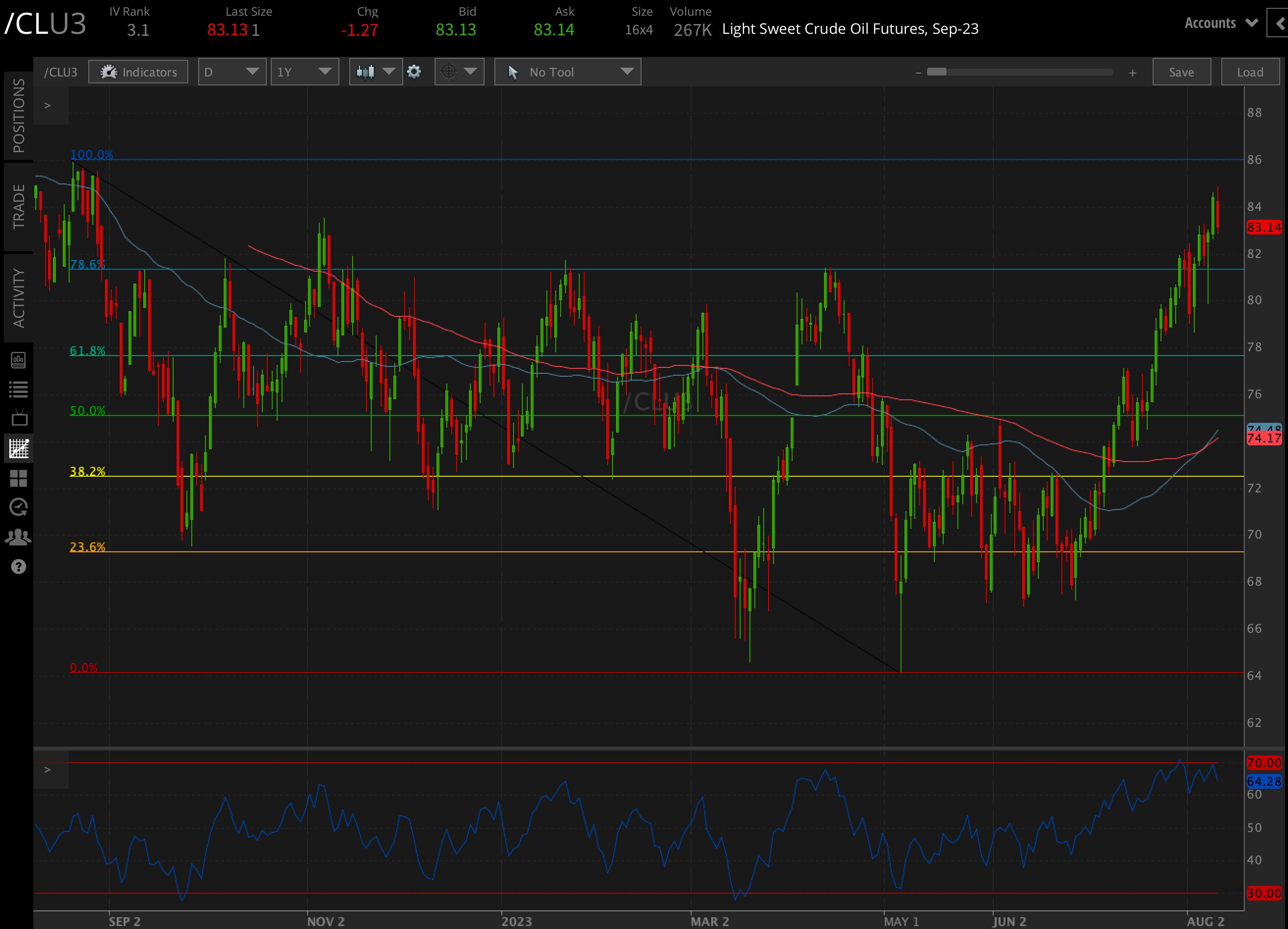Open the chart settings gear icon
Viewport: 1288px width, 929px height.
(414, 72)
